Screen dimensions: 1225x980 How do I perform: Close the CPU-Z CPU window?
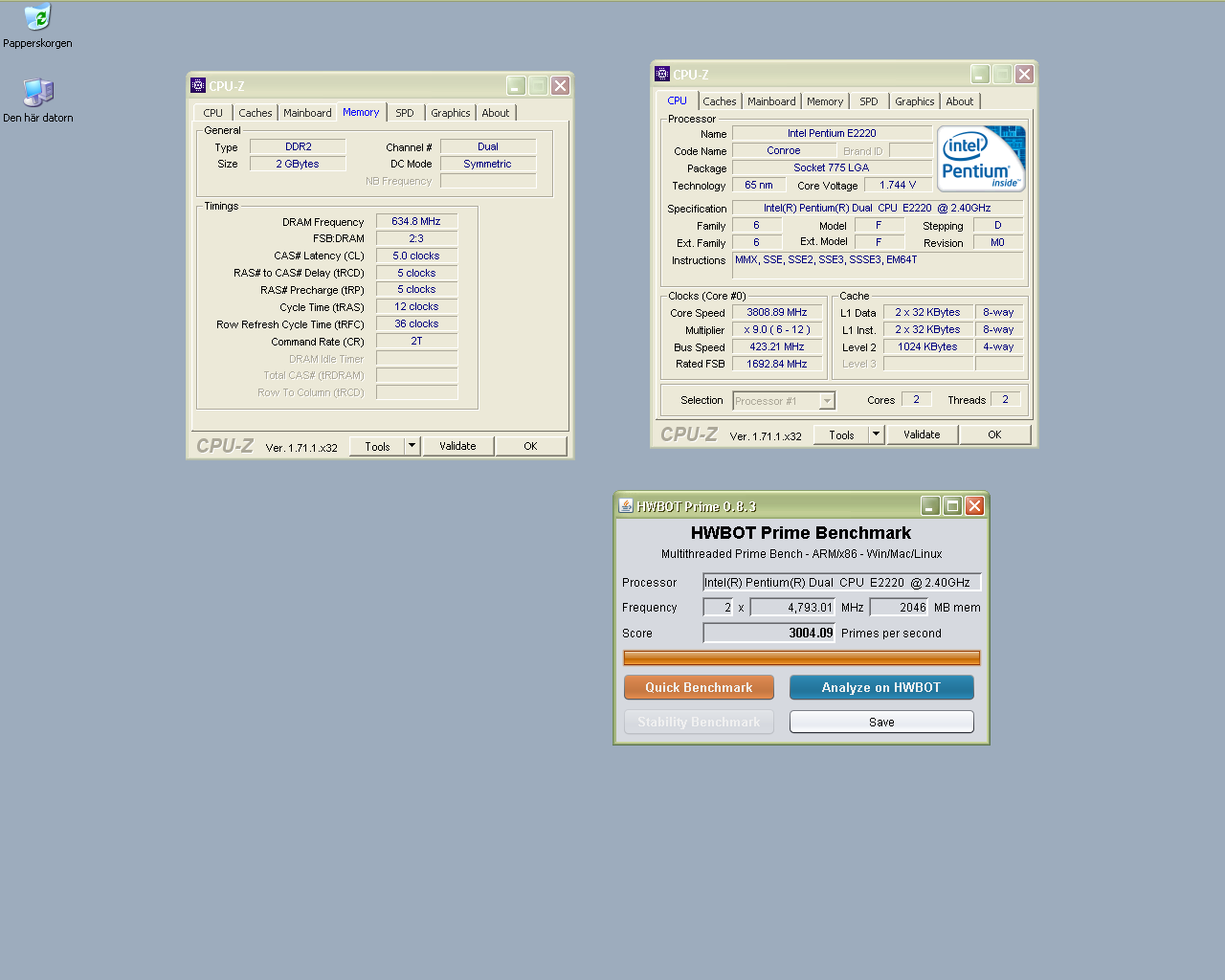point(1024,74)
